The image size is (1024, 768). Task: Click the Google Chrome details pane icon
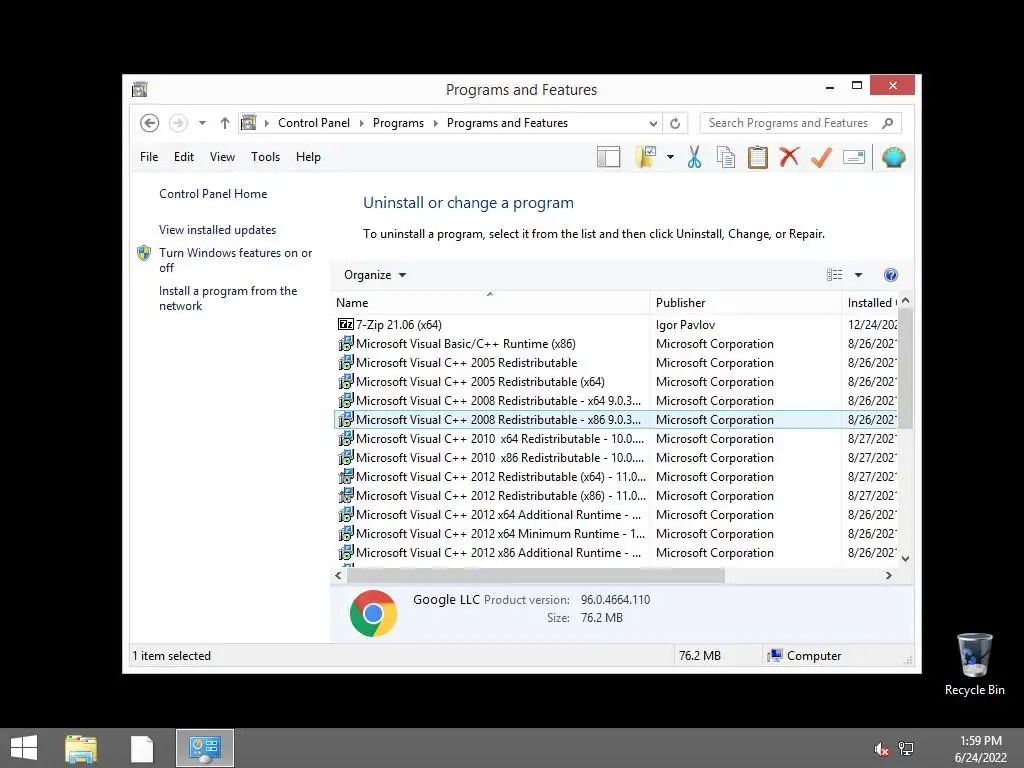[373, 613]
